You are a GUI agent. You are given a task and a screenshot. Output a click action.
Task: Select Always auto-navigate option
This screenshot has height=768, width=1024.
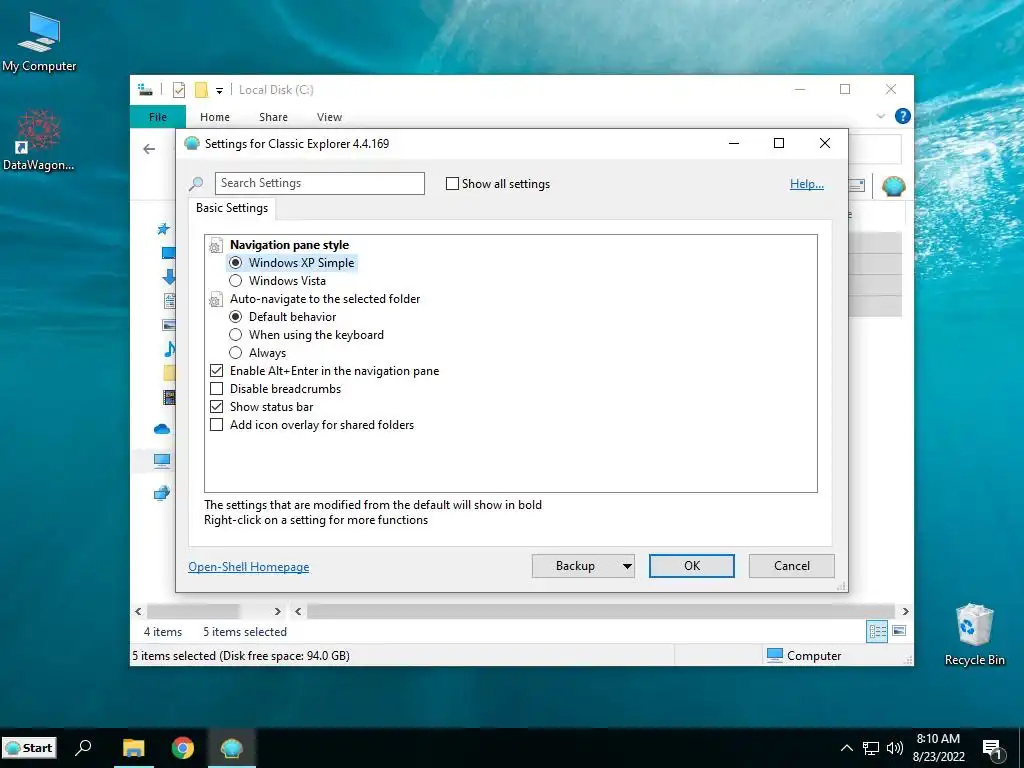236,353
